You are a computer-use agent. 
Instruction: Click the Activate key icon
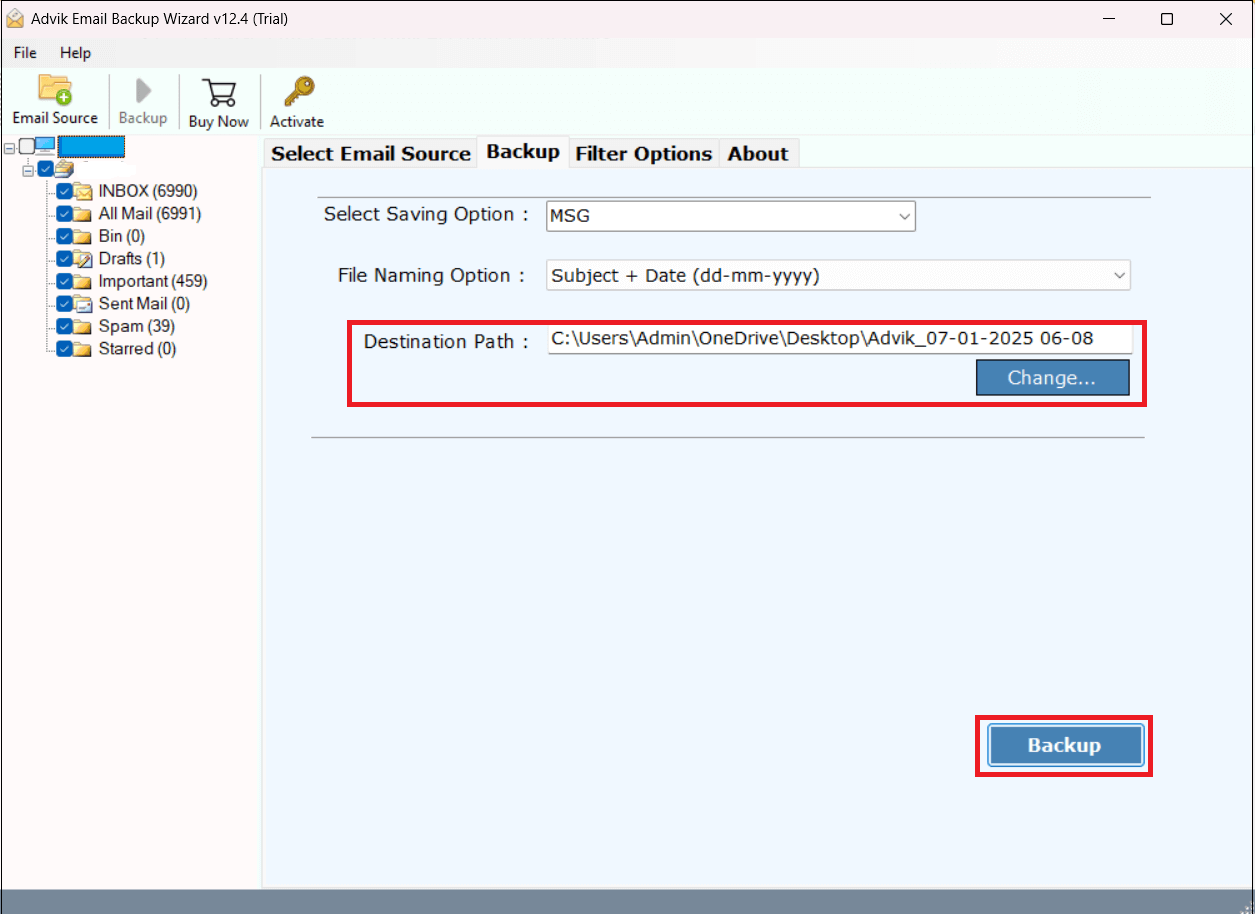(297, 93)
